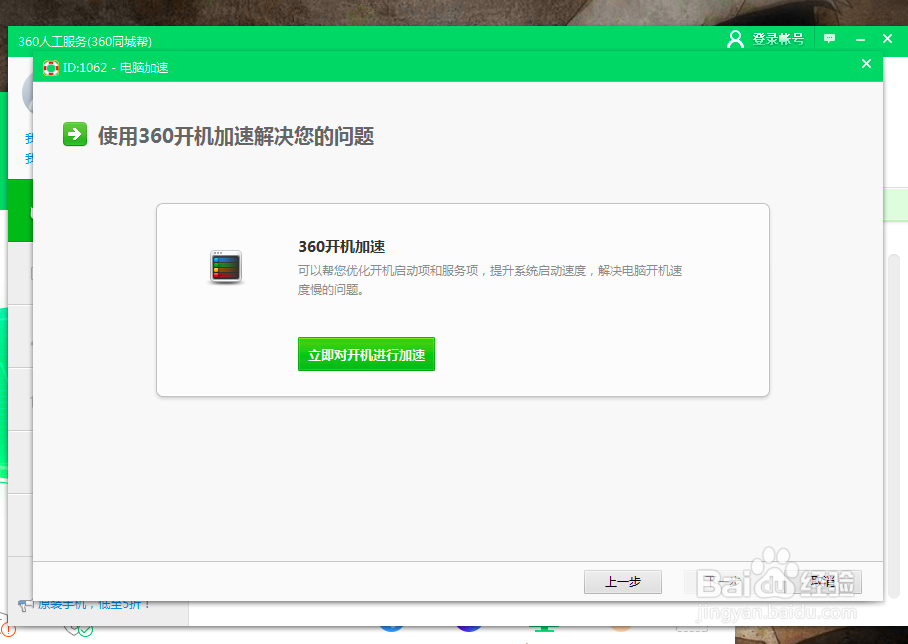Screen dimensions: 908x644
Task: Click the megaphone icon on the promo banner
Action: 22,604
